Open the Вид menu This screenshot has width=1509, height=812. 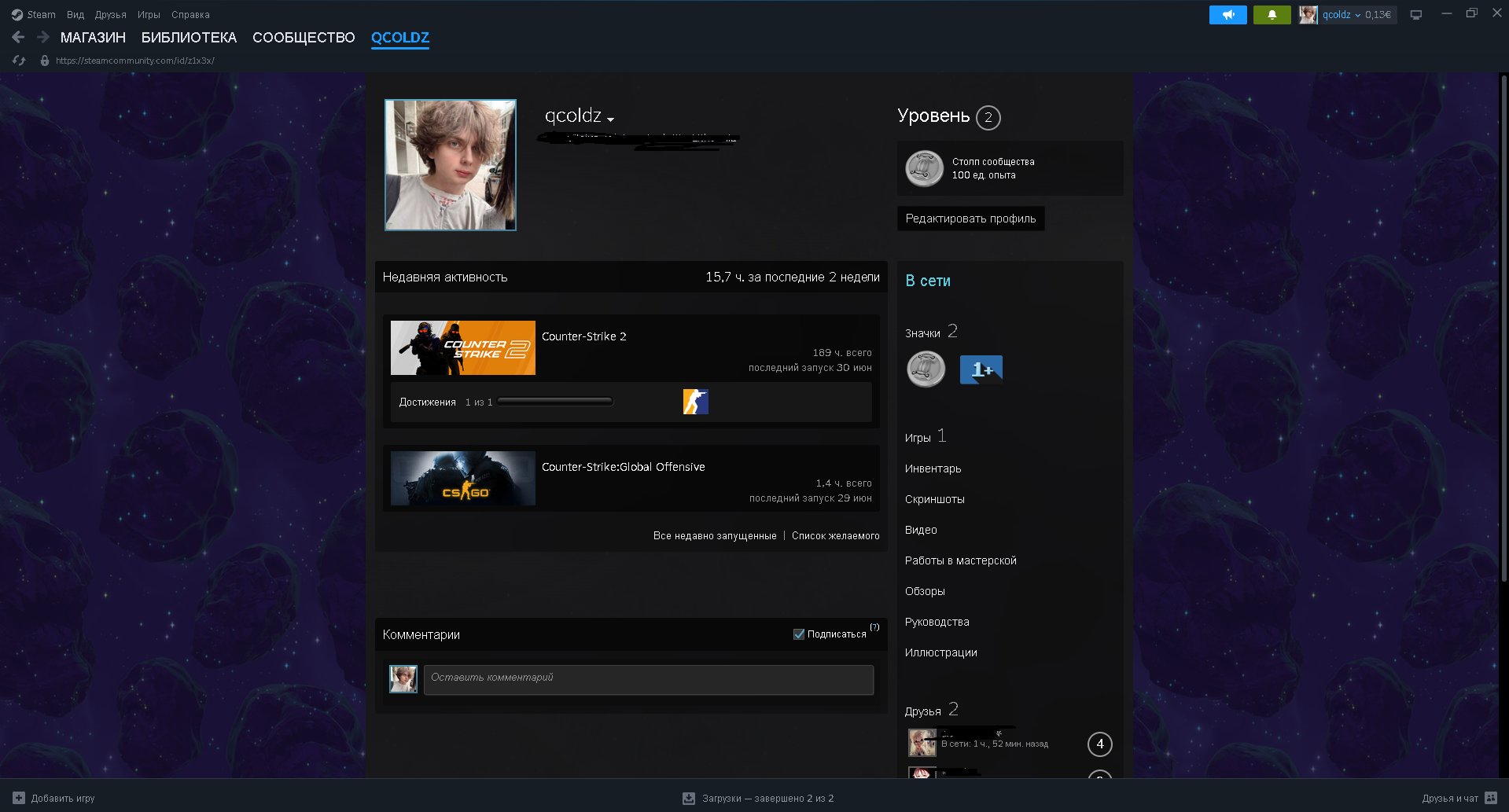pyautogui.click(x=75, y=14)
